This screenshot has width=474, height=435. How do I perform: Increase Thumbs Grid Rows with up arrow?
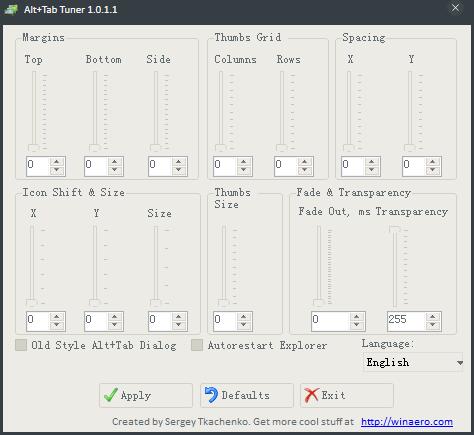[x=305, y=162]
